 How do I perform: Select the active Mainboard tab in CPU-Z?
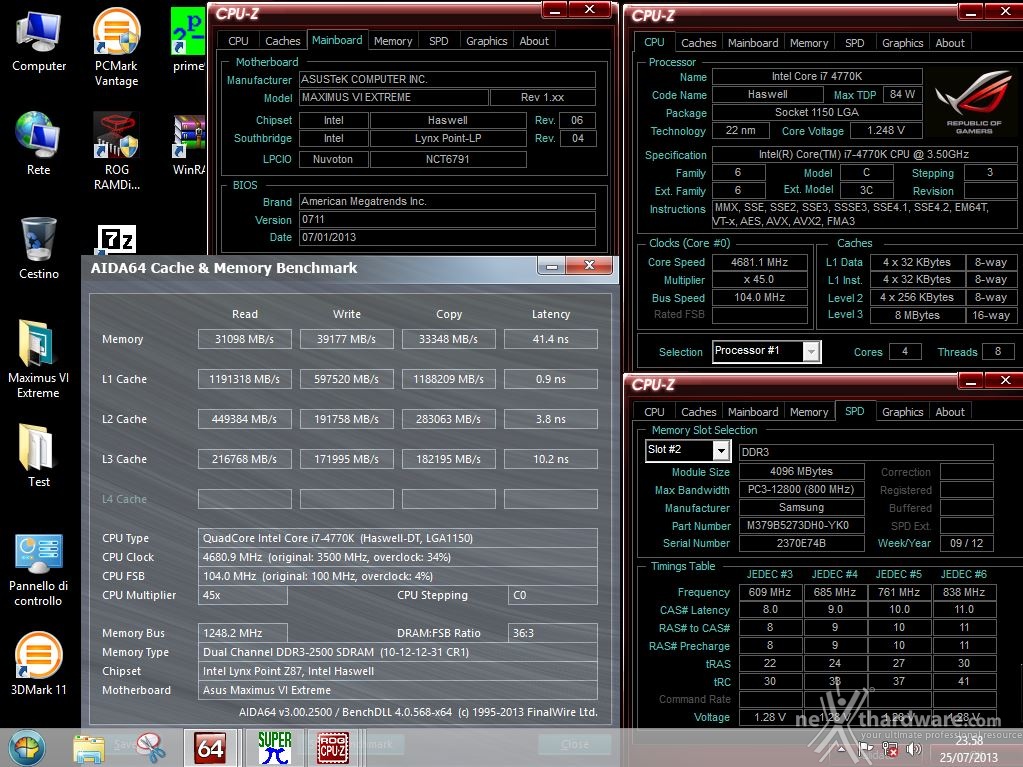[x=337, y=40]
